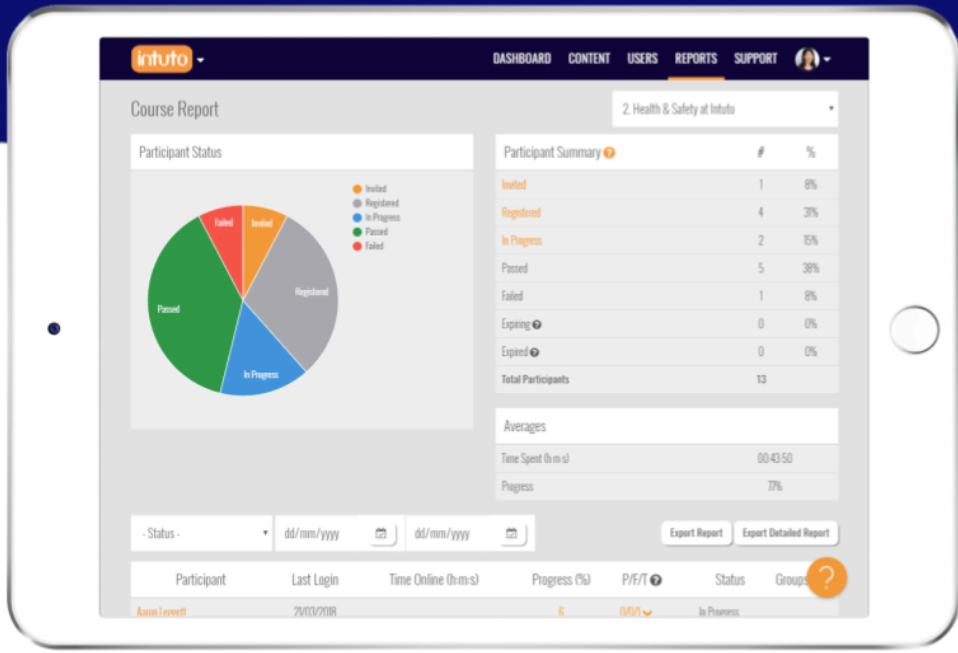958x653 pixels.
Task: Open the Registered participants link
Action: click(521, 213)
